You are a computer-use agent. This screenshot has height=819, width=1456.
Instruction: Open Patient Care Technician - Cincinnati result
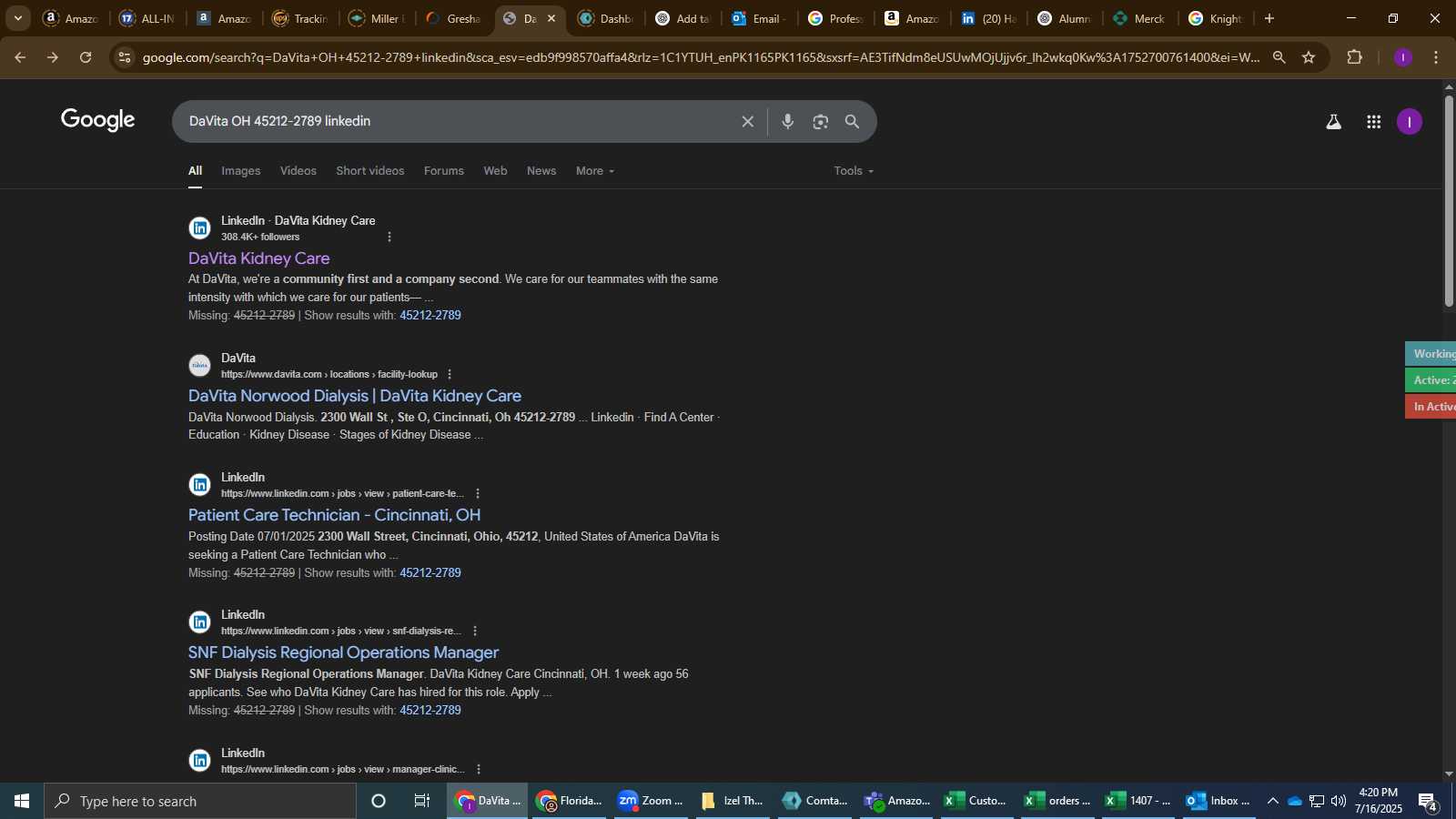pyautogui.click(x=335, y=515)
